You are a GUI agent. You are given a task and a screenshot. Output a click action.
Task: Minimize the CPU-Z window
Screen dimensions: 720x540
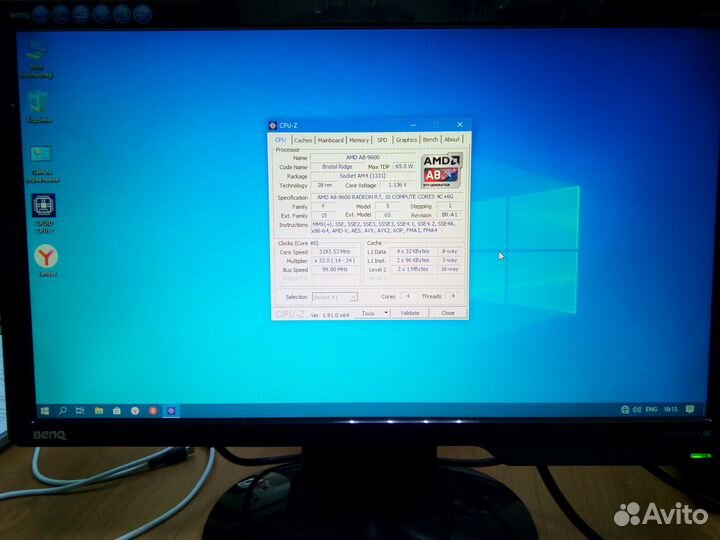click(413, 125)
